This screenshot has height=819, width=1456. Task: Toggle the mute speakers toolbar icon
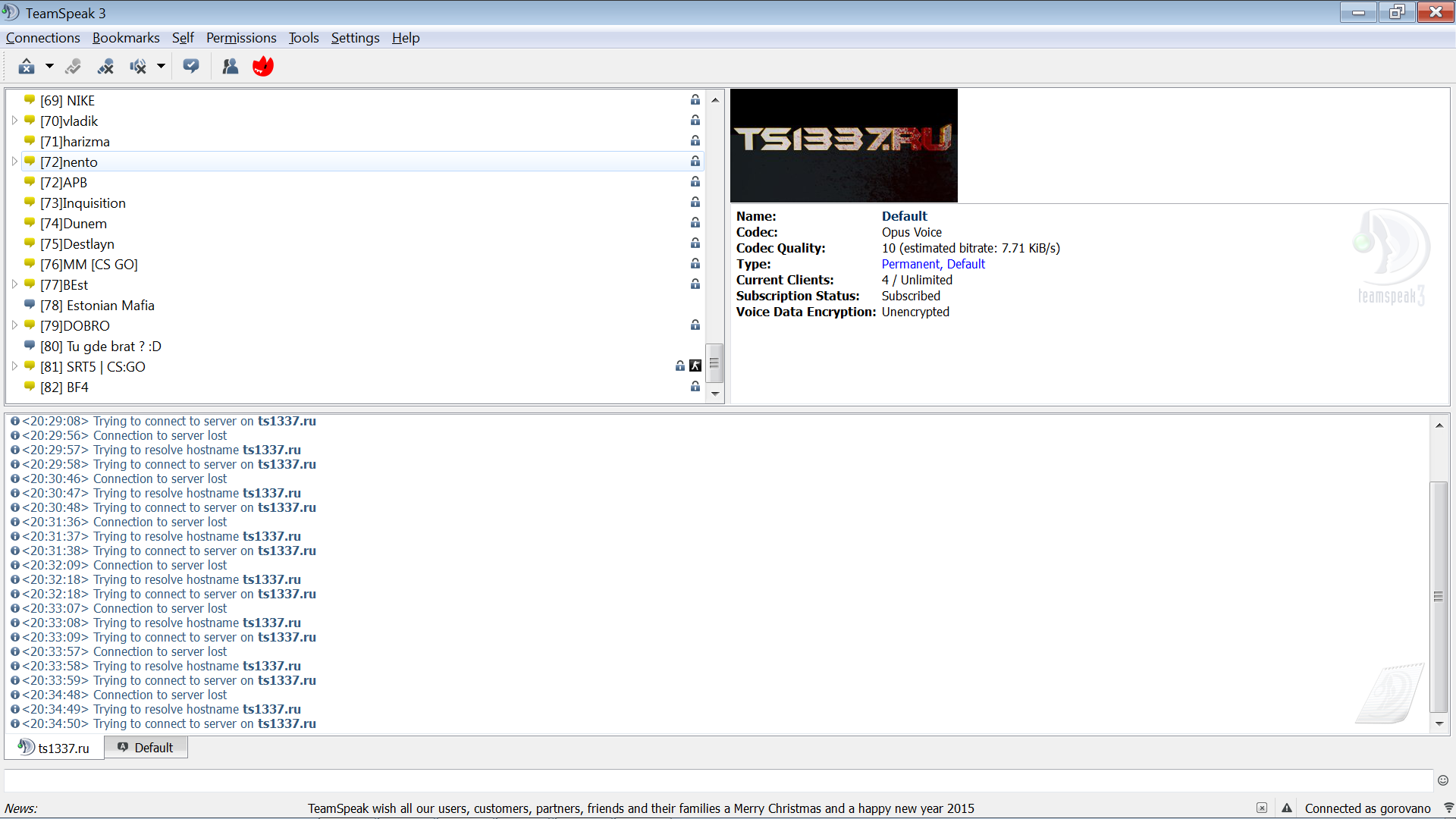(138, 67)
